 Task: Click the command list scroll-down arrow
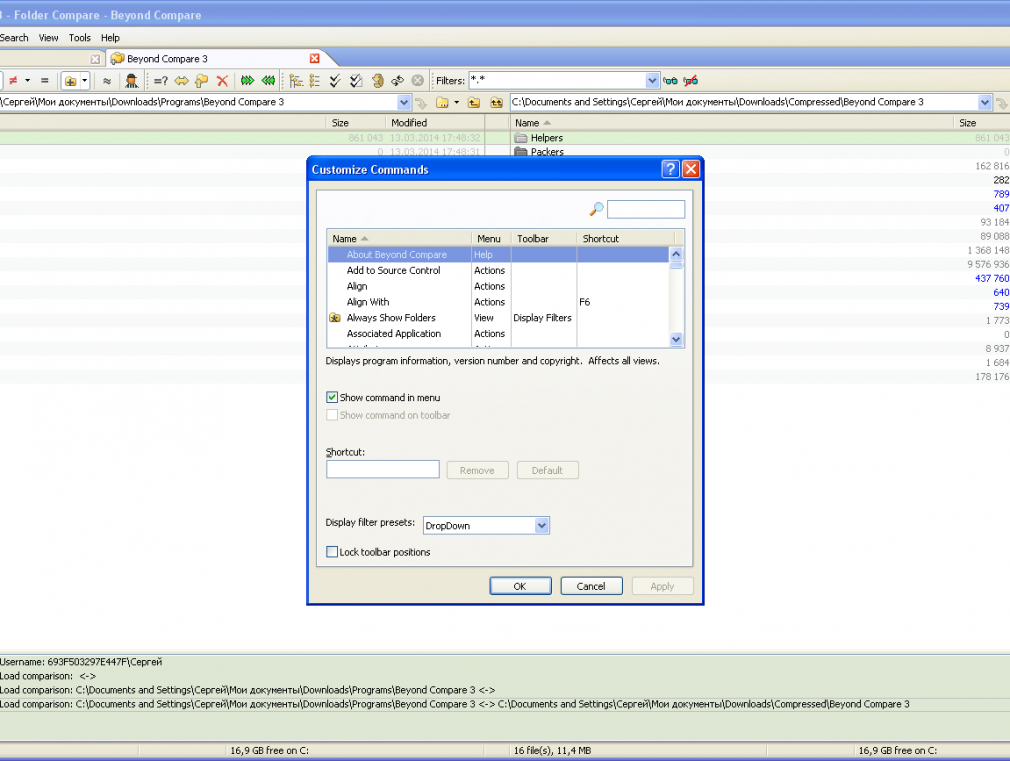[x=676, y=339]
